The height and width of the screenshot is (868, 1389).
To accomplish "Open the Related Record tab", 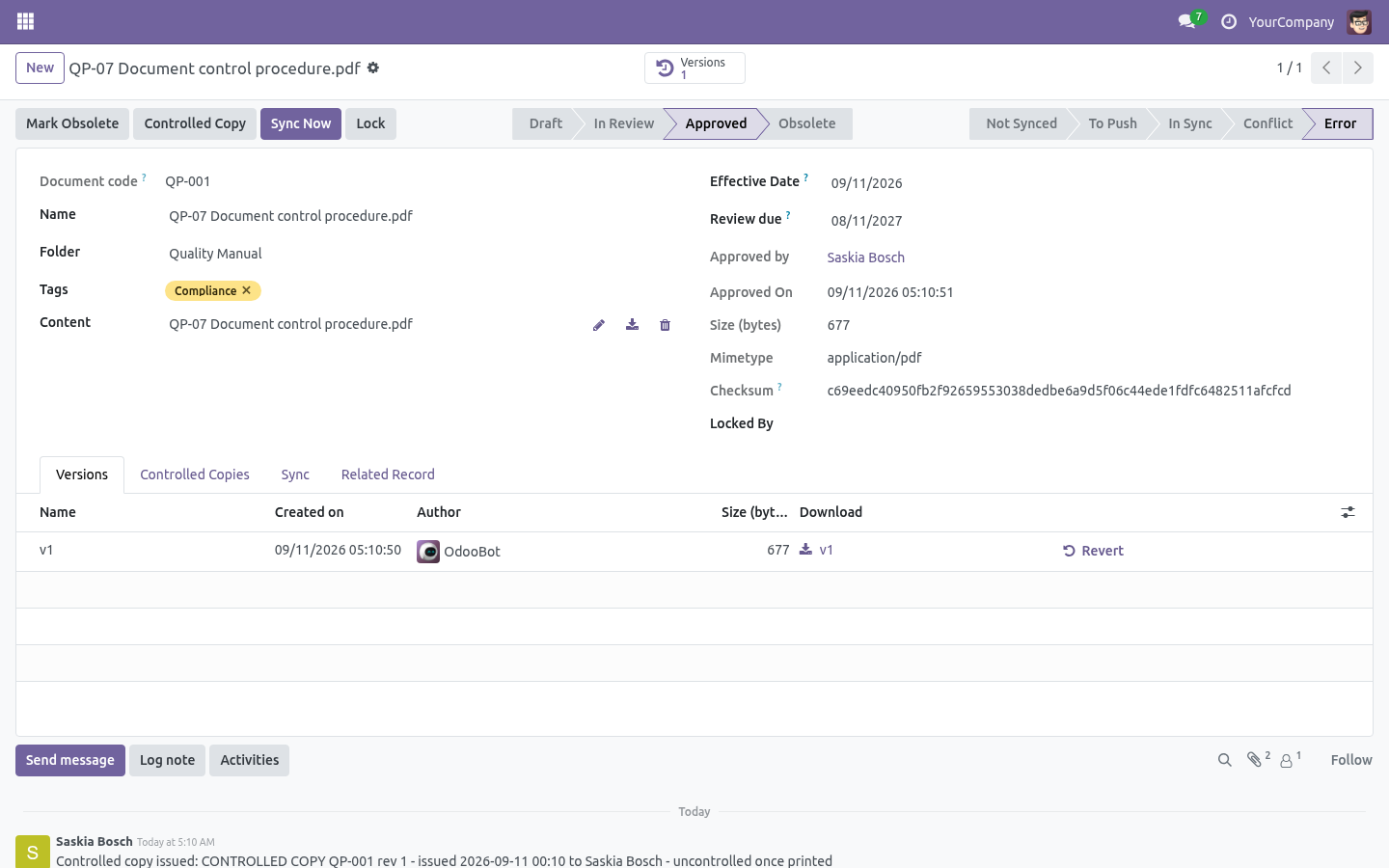I will 388,475.
